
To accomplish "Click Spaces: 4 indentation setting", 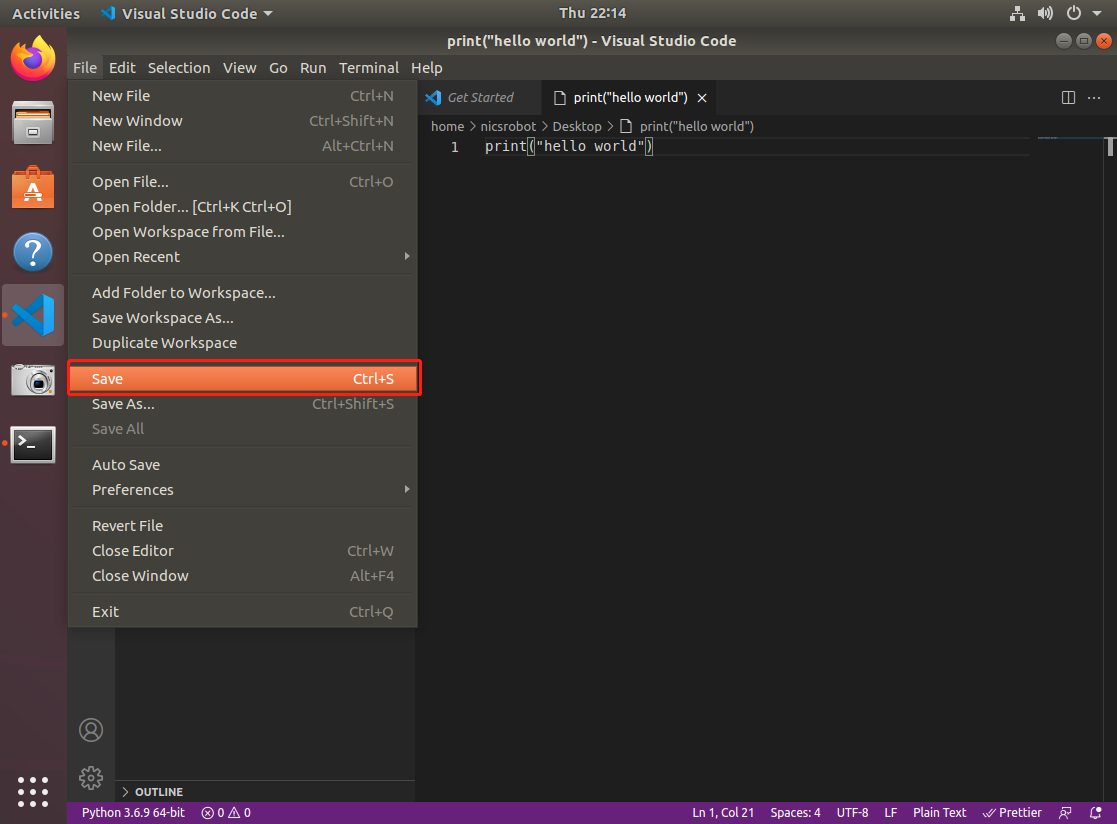I will coord(795,813).
